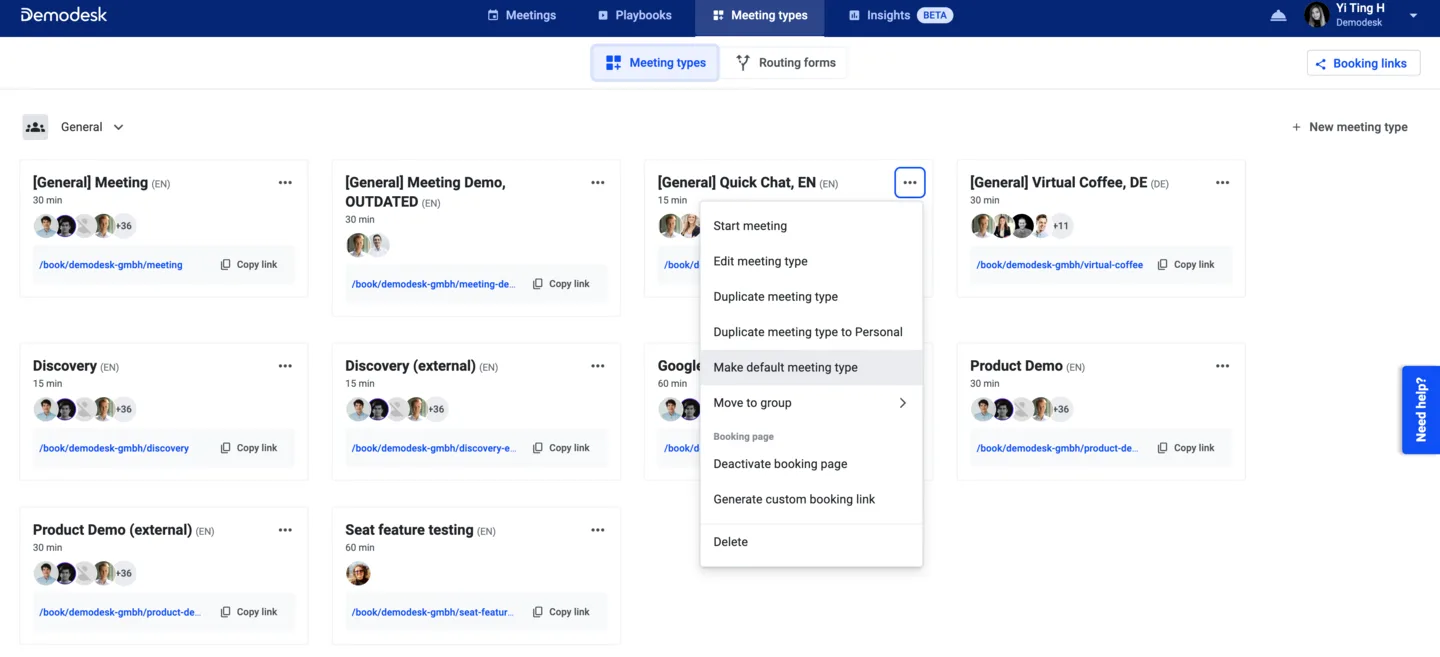Open the /book/demodesk-gmbh/discovery link

pyautogui.click(x=114, y=448)
